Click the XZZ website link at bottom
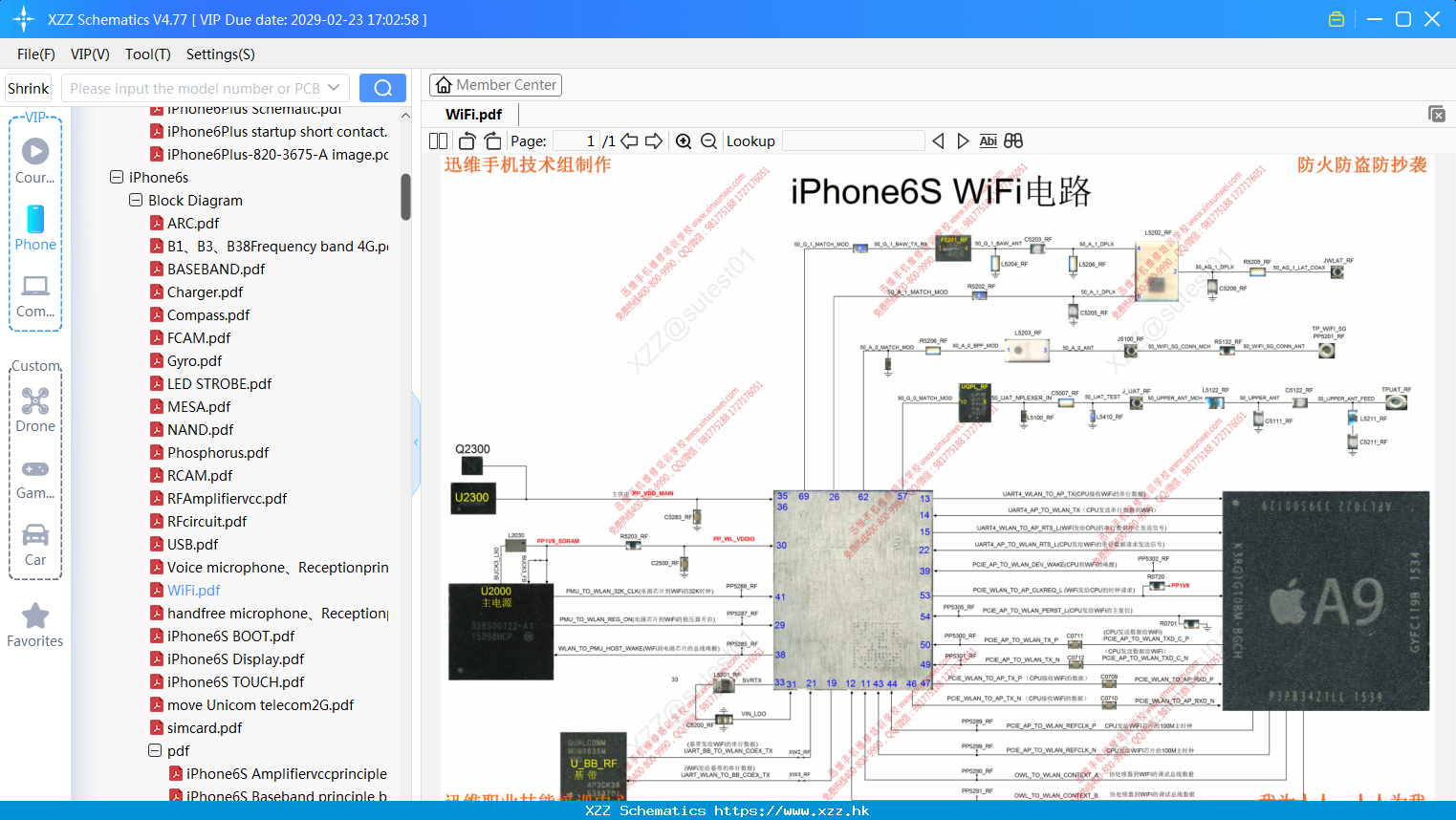The height and width of the screenshot is (820, 1456). 792,810
